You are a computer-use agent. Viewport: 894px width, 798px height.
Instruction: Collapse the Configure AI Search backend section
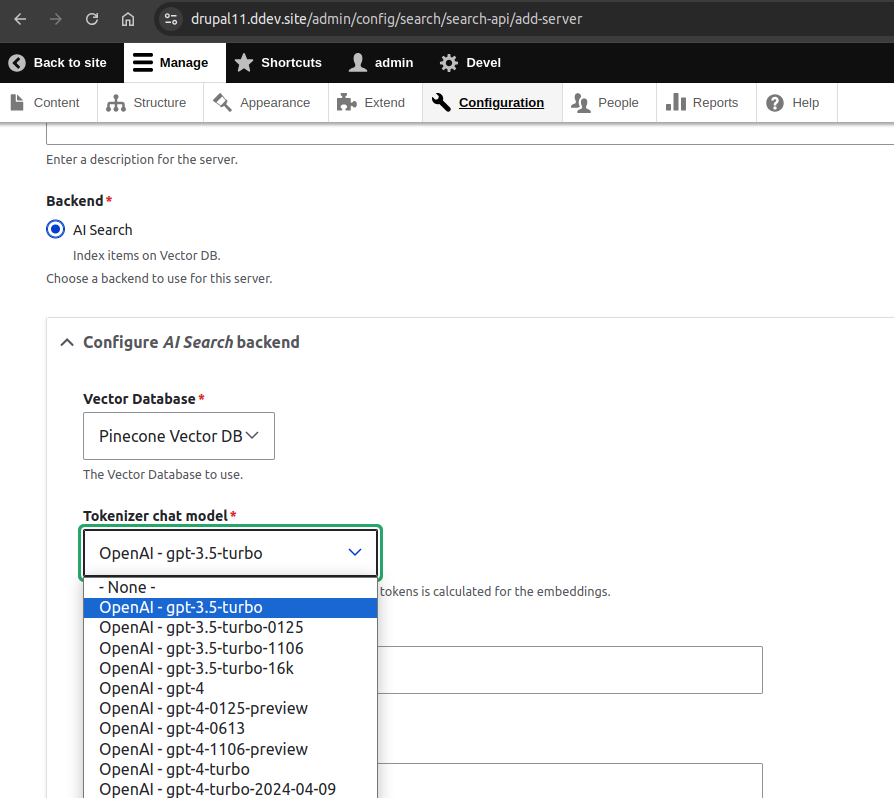[x=67, y=341]
